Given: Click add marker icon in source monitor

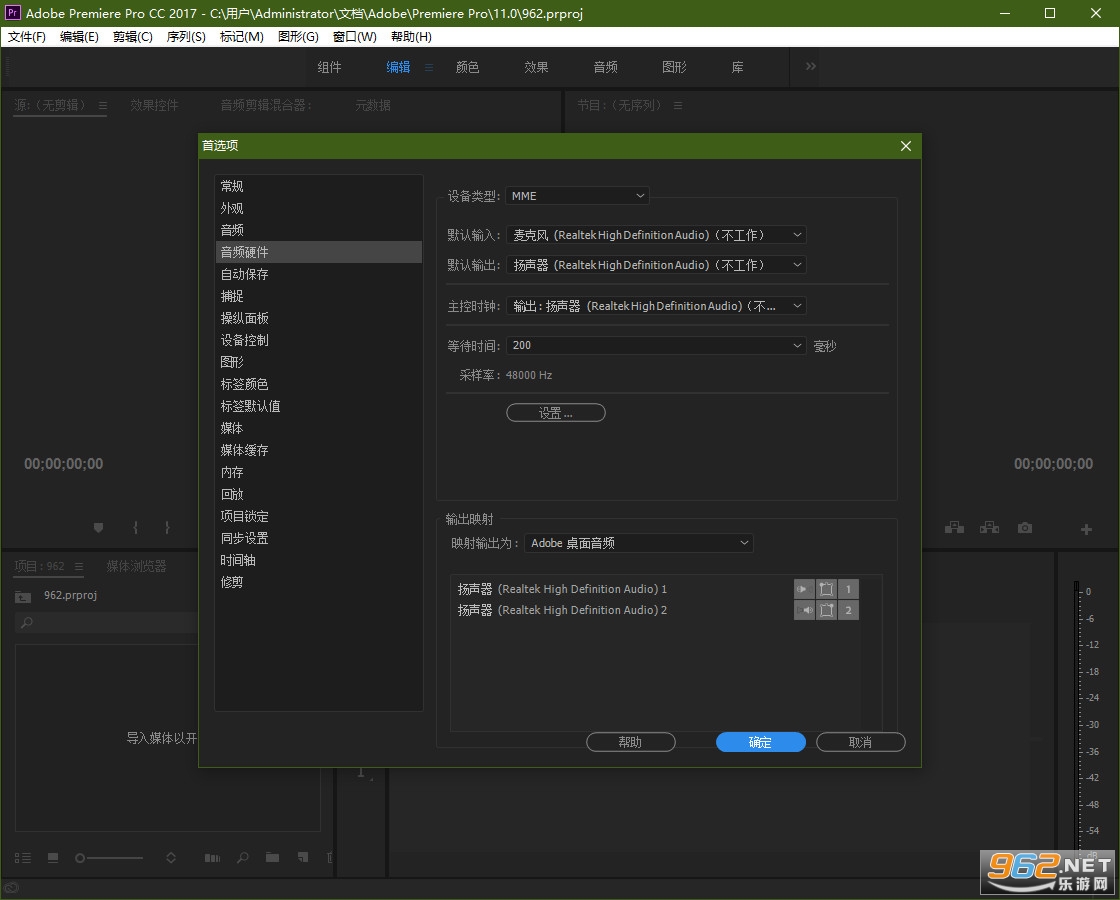Looking at the screenshot, I should (99, 528).
